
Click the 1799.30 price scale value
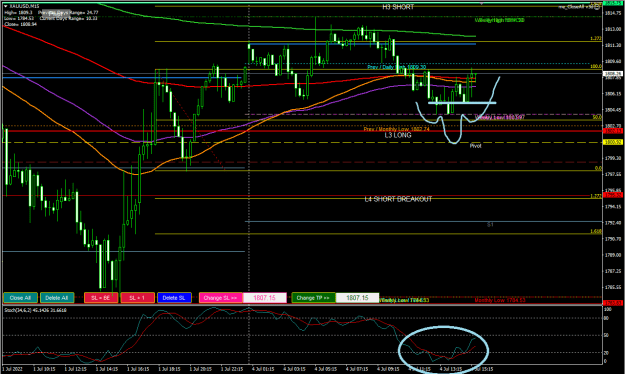[613, 158]
